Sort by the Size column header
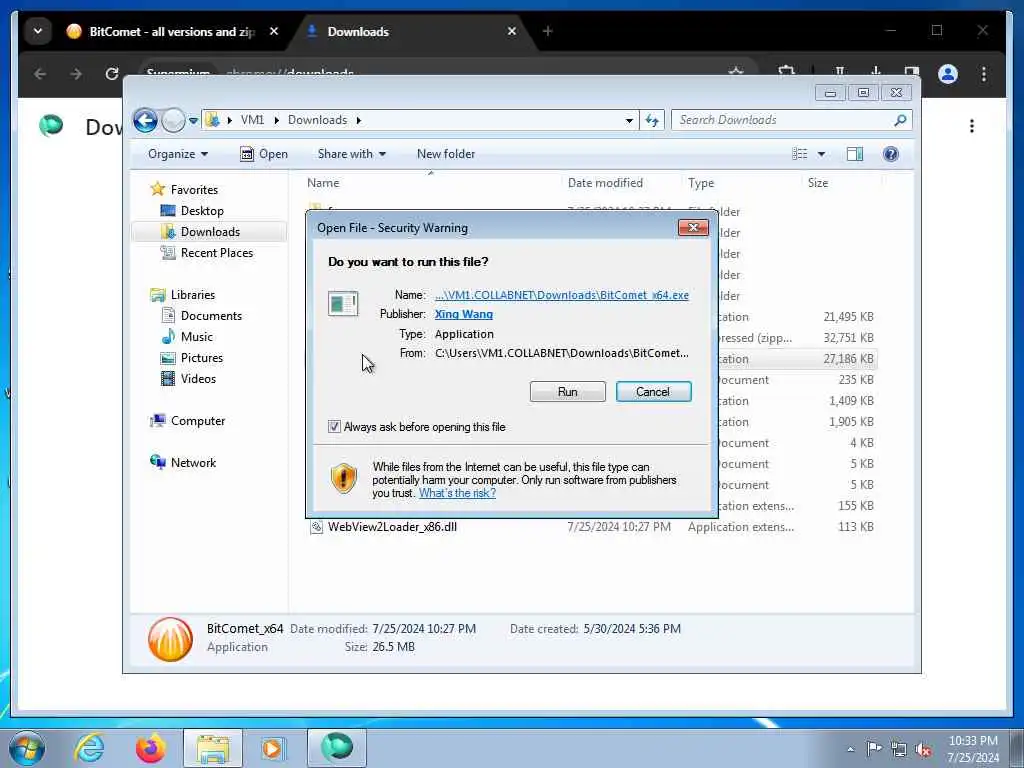The image size is (1024, 768). pos(818,183)
